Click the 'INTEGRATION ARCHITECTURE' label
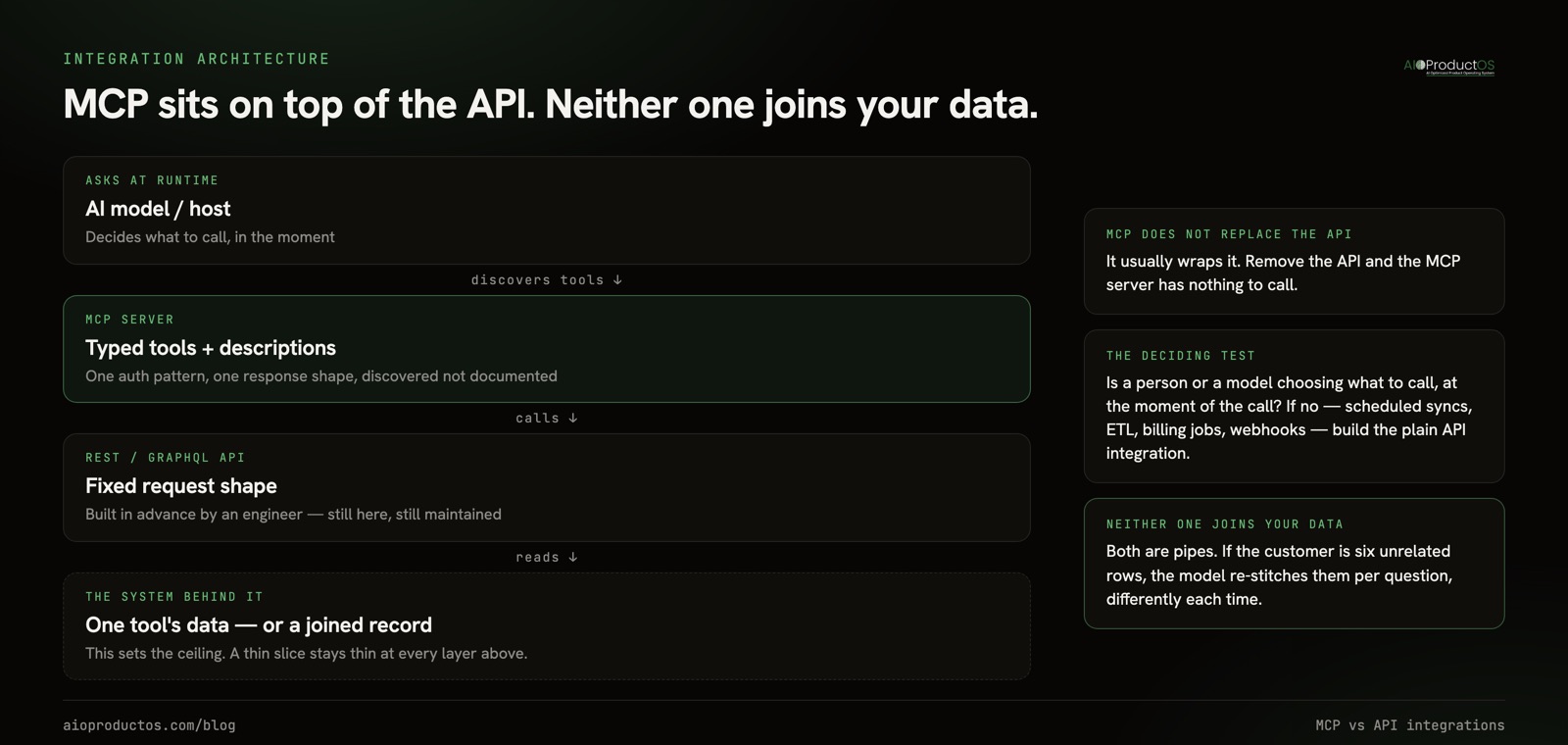Screen dimensions: 1568x745 197,59
